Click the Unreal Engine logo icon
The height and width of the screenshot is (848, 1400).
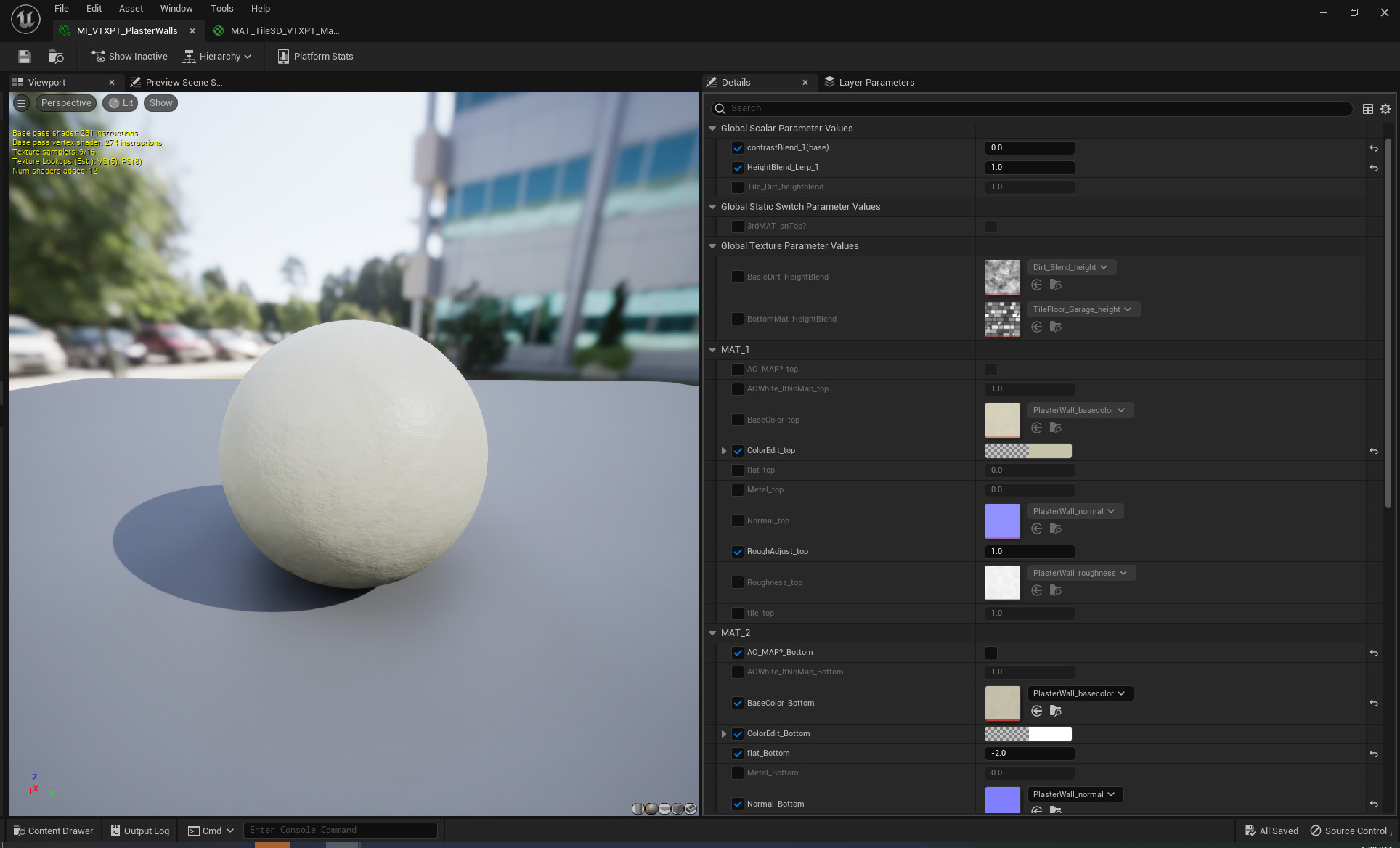(25, 20)
